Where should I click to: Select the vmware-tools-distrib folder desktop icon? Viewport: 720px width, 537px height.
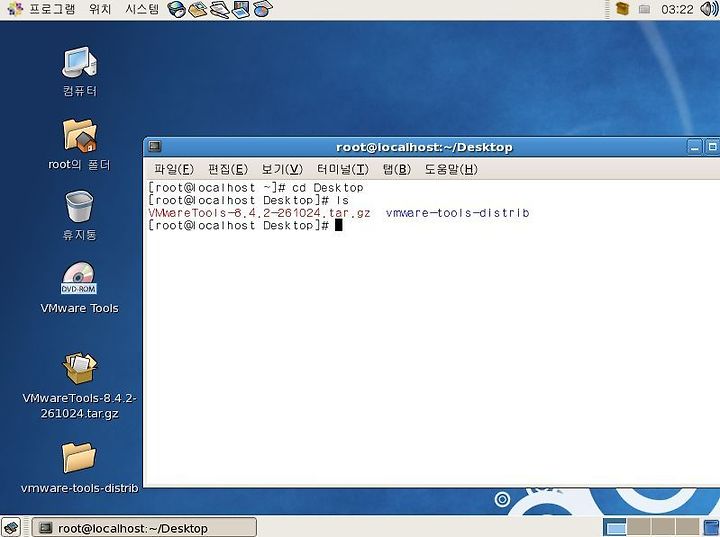(79, 468)
